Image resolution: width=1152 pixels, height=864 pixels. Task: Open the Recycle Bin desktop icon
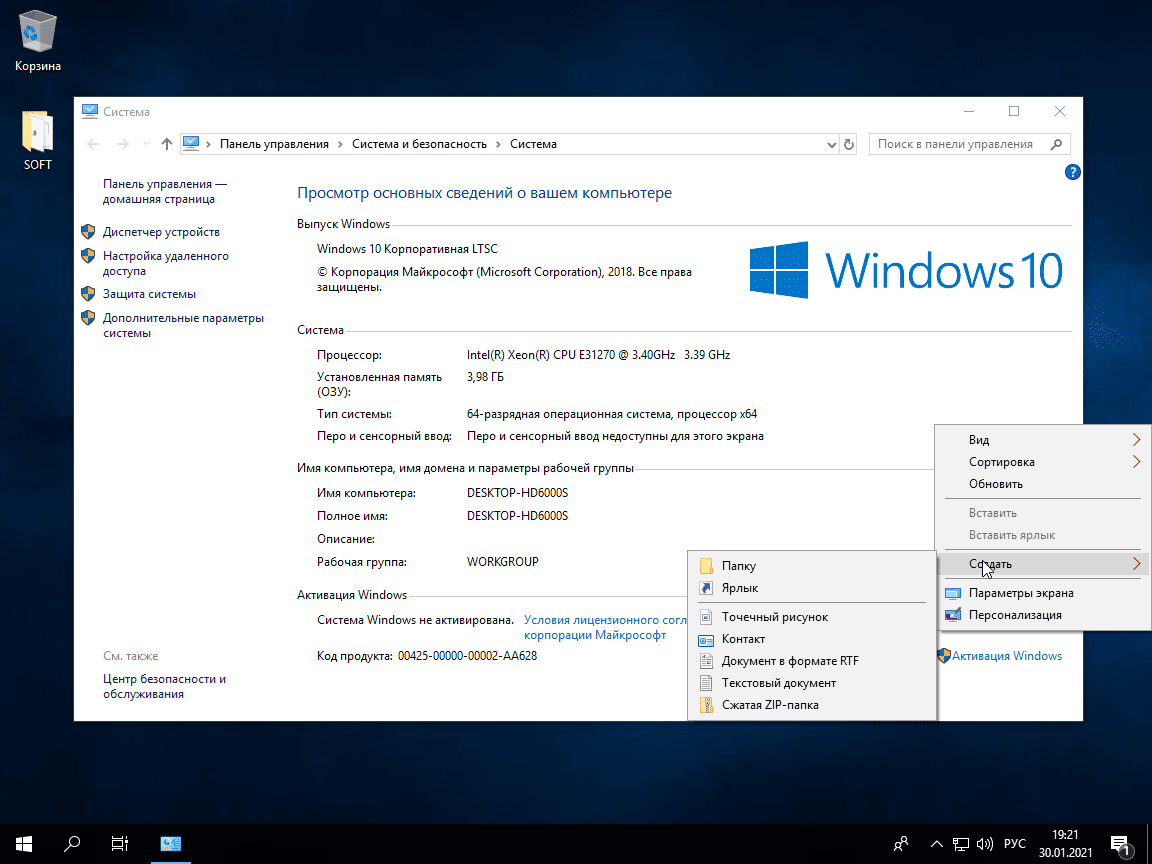click(x=37, y=40)
